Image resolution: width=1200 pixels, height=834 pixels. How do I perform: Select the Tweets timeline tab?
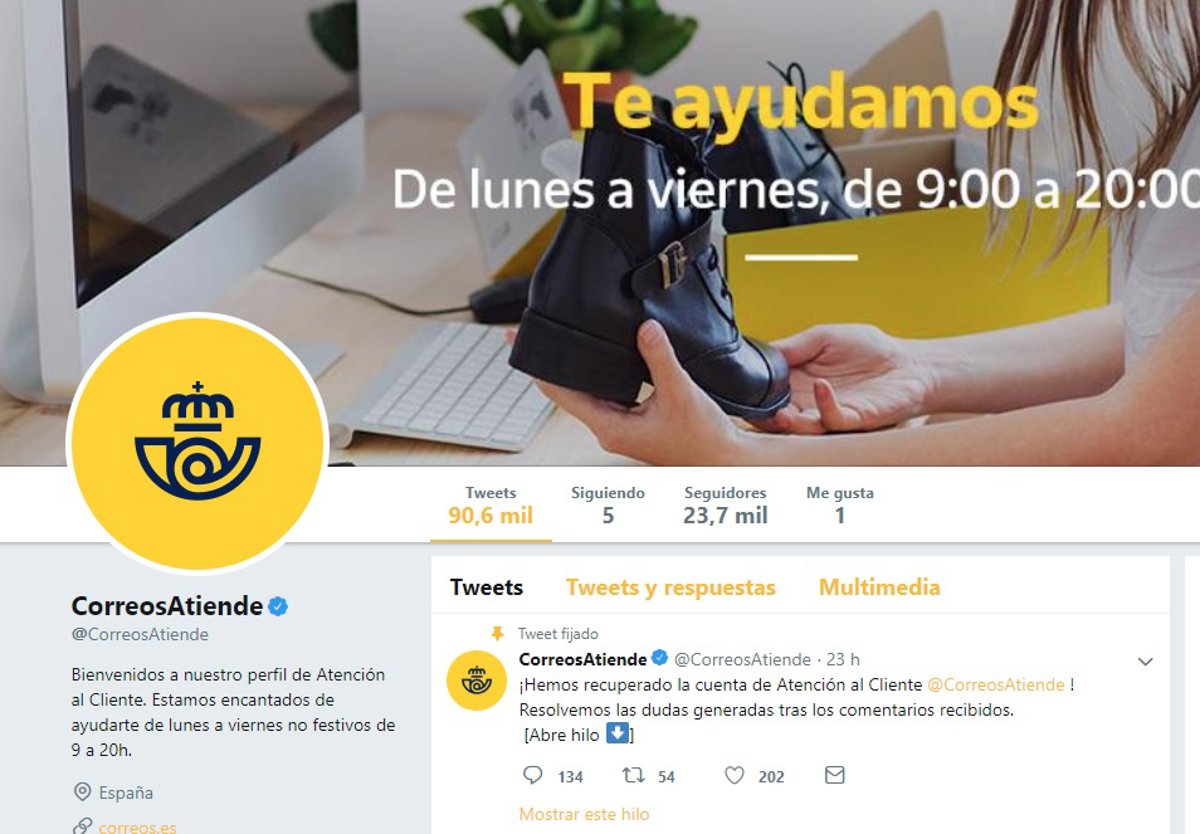pyautogui.click(x=486, y=587)
